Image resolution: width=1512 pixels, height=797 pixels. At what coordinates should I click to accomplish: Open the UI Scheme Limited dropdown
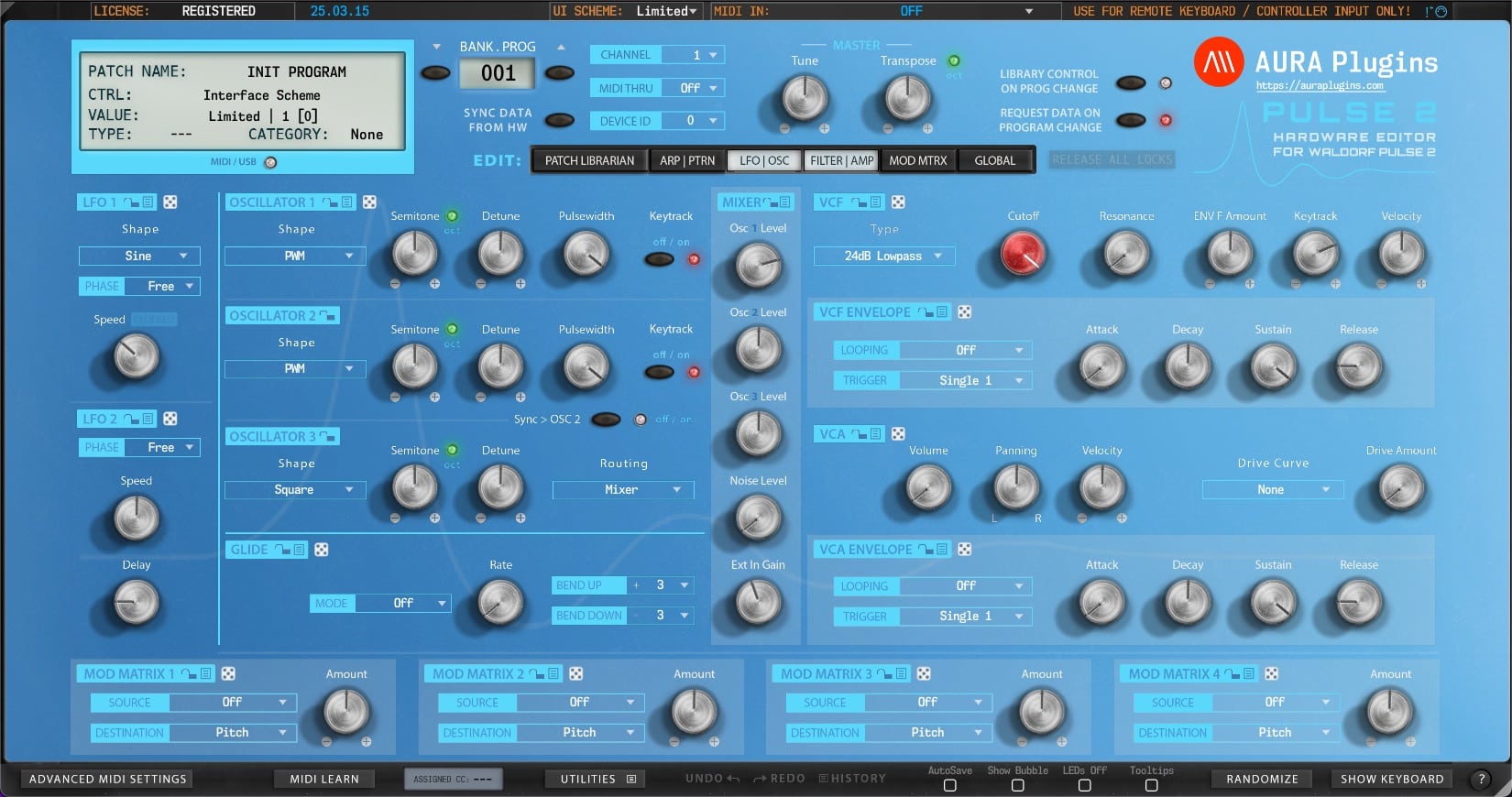coord(666,11)
